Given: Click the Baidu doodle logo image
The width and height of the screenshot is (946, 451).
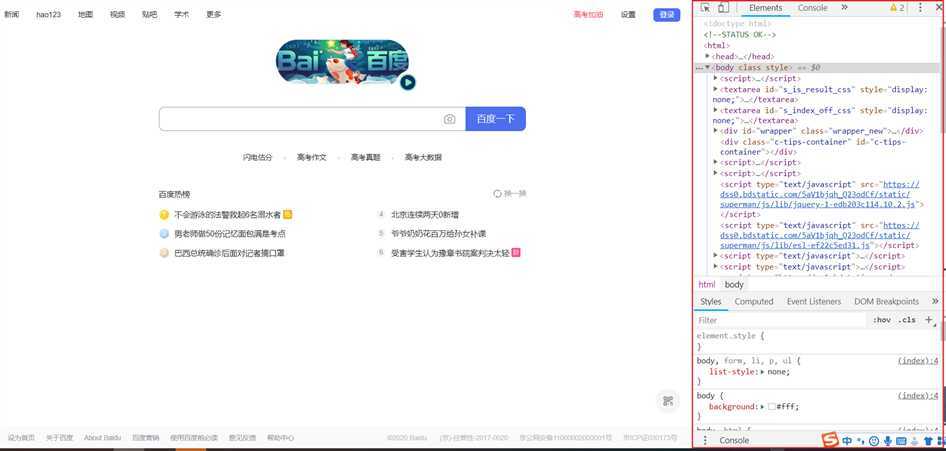Looking at the screenshot, I should (342, 62).
